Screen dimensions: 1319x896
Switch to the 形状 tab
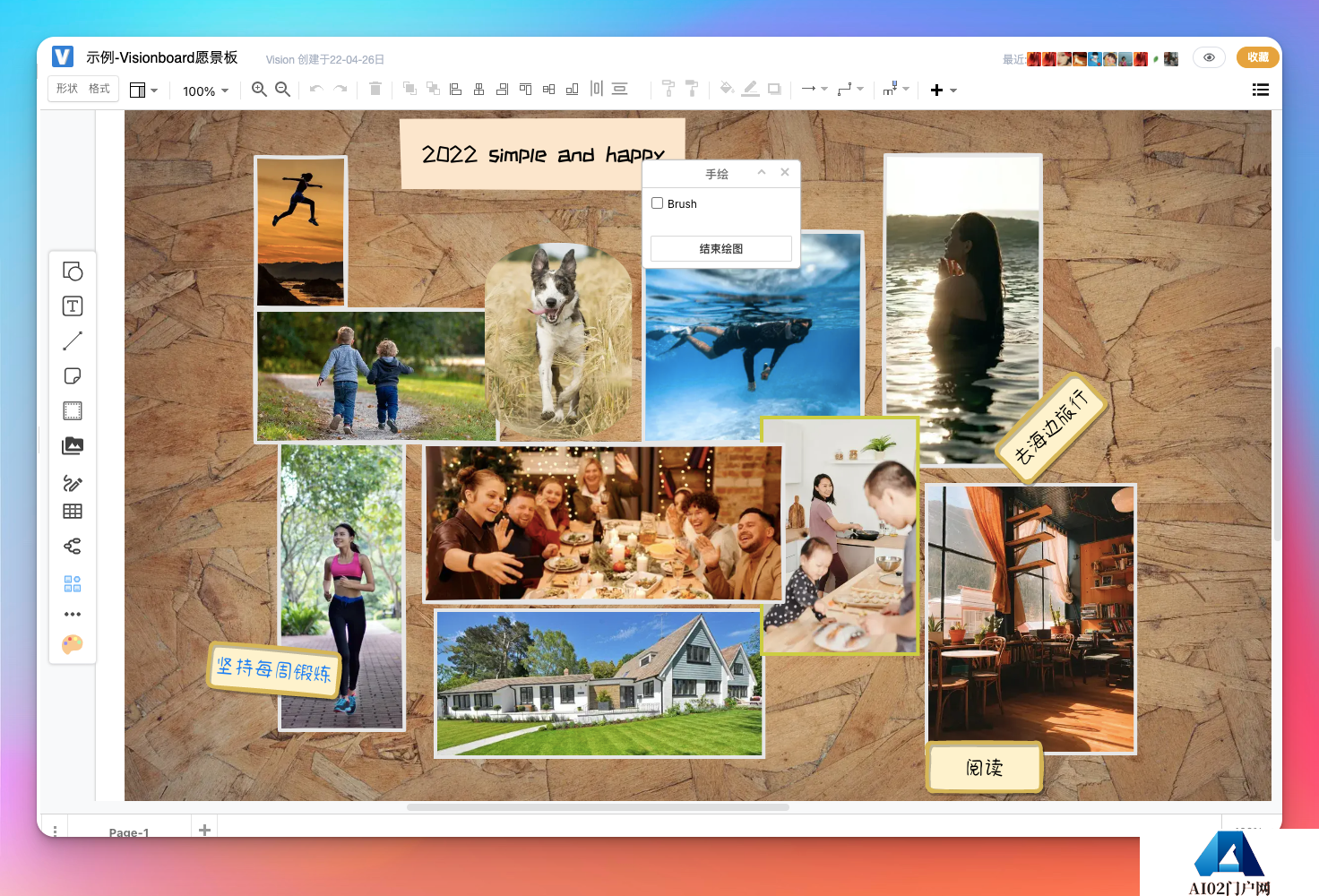(x=67, y=89)
